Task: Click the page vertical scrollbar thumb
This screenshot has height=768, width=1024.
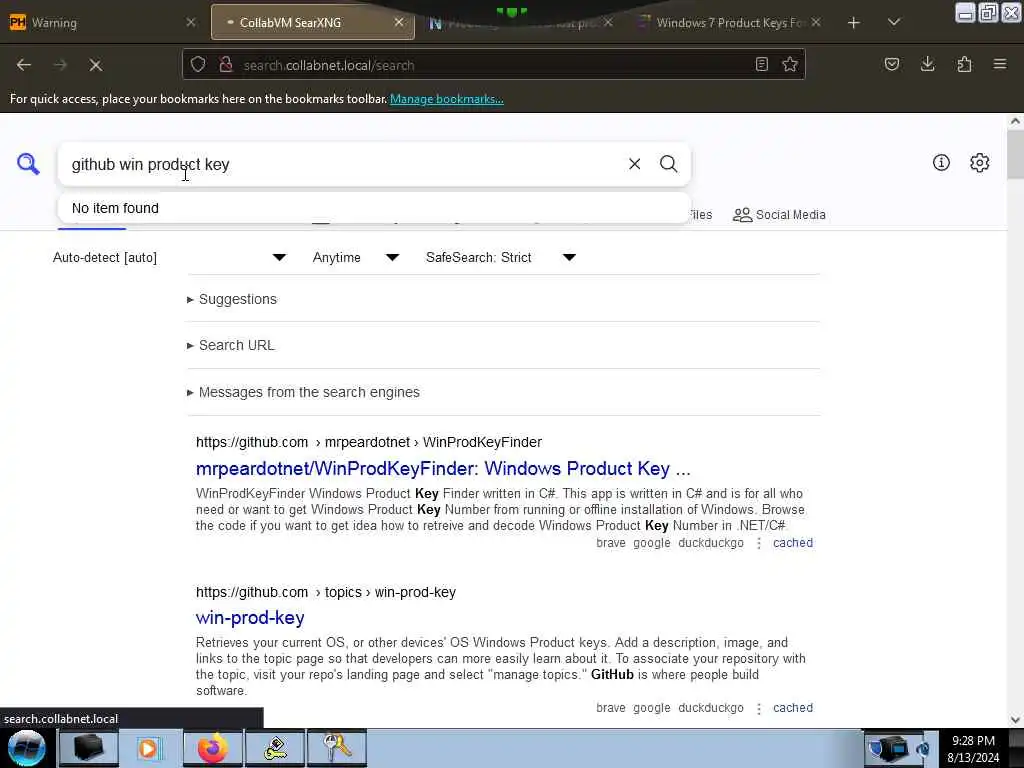Action: click(1015, 154)
